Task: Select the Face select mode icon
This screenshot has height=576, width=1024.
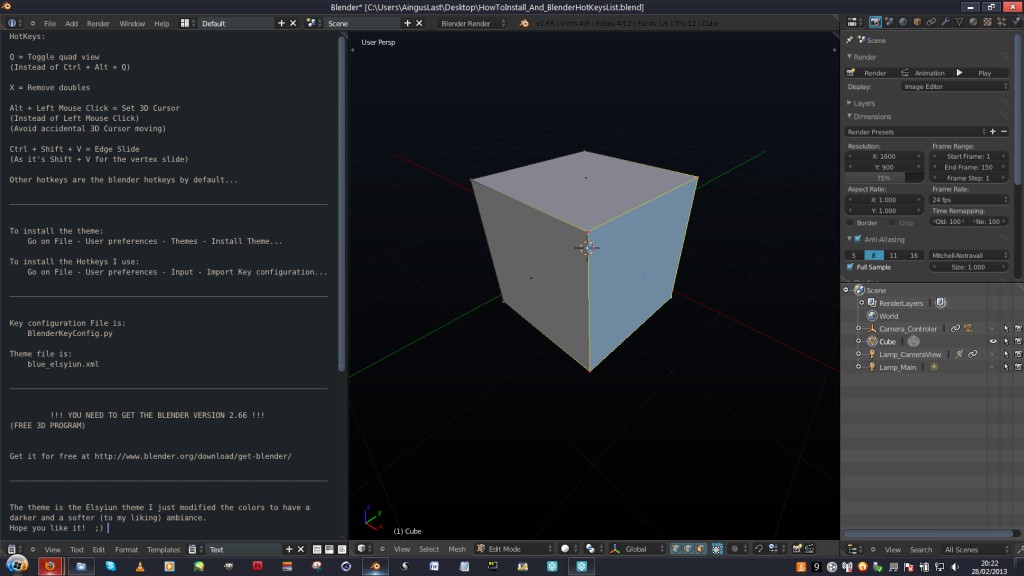Action: [700, 548]
